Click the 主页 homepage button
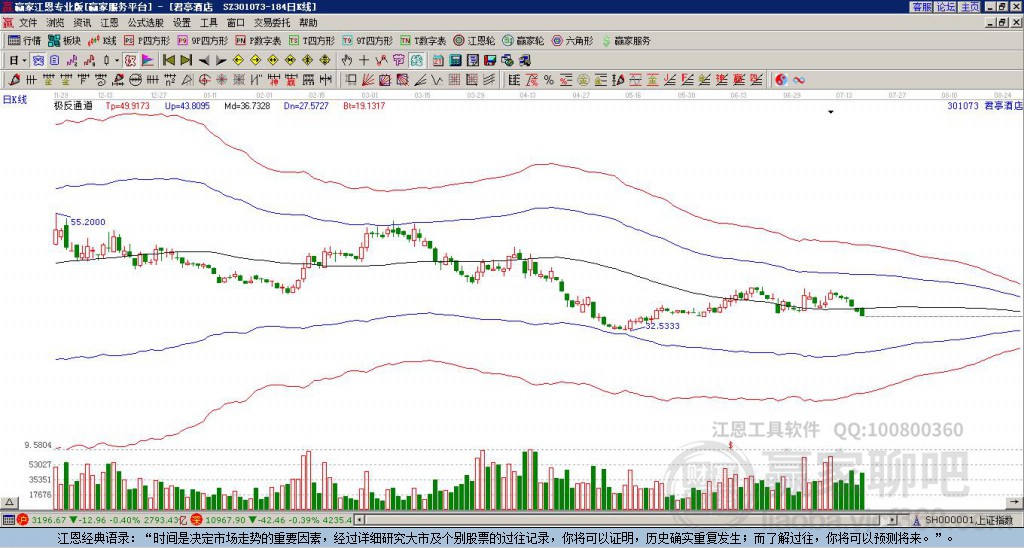 click(x=970, y=7)
